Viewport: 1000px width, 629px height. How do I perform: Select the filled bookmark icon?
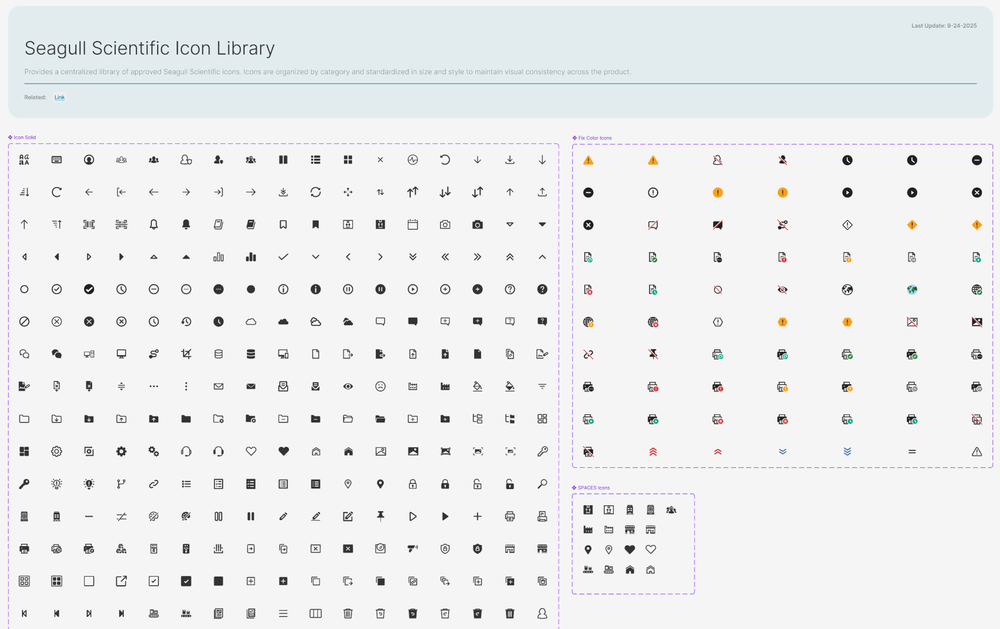[316, 225]
